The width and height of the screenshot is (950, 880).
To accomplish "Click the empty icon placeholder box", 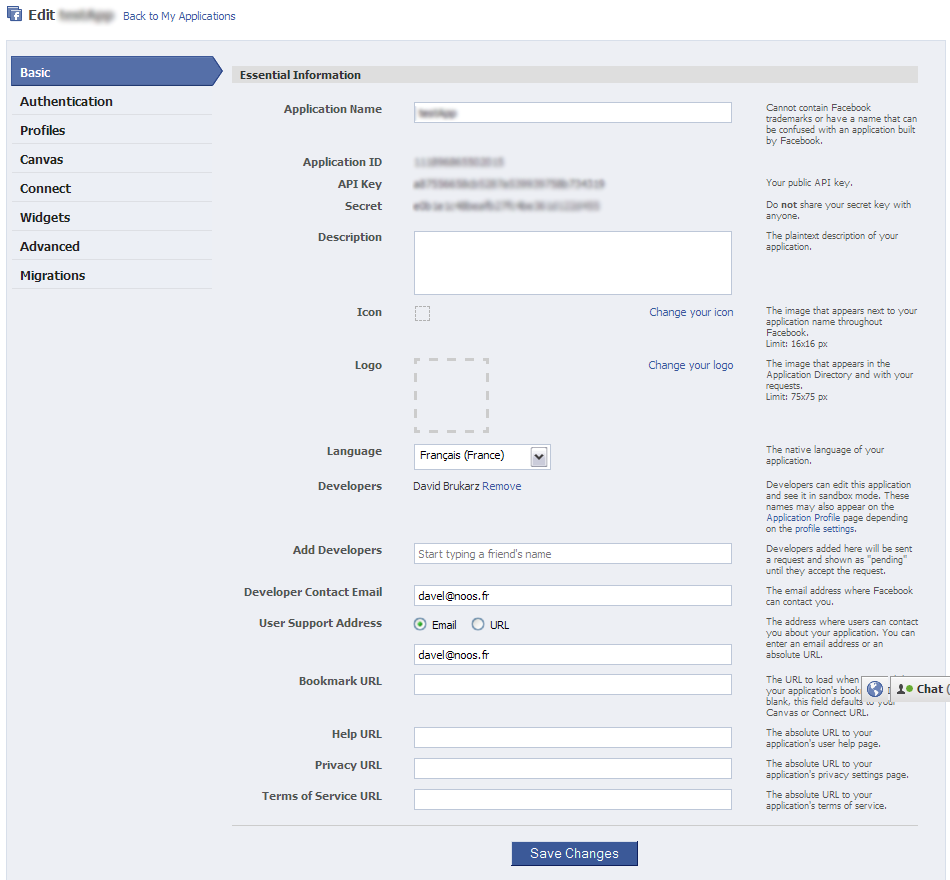I will tap(422, 313).
